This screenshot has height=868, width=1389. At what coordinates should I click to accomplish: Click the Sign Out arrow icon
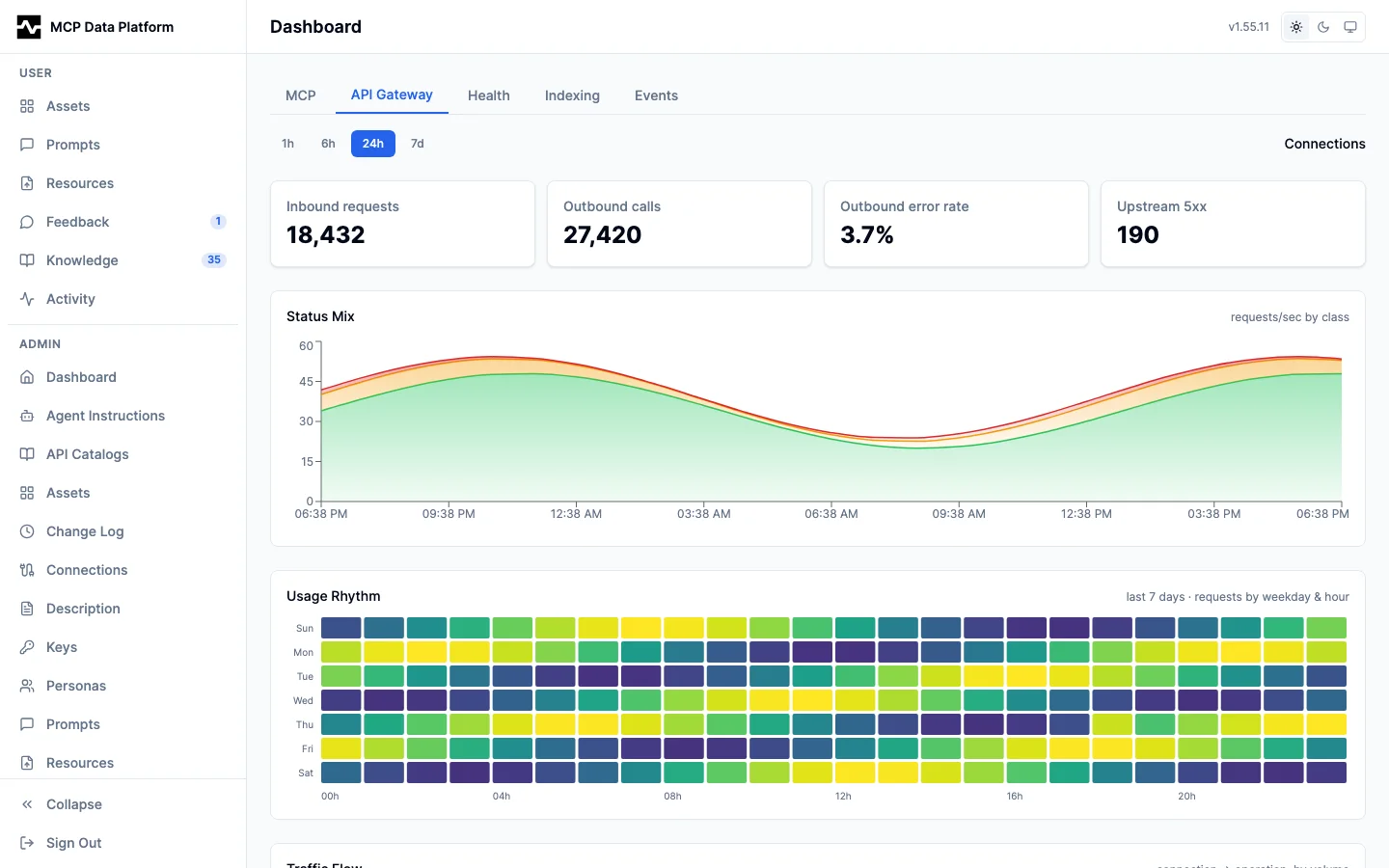point(27,843)
